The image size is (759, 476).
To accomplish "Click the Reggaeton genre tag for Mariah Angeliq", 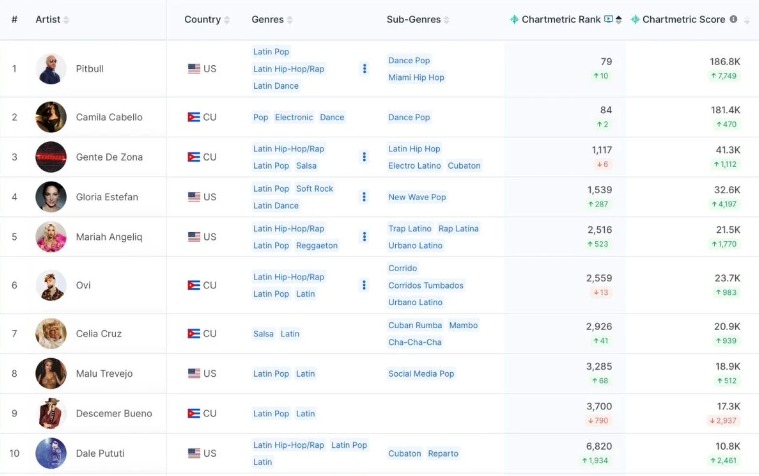I will pos(317,245).
